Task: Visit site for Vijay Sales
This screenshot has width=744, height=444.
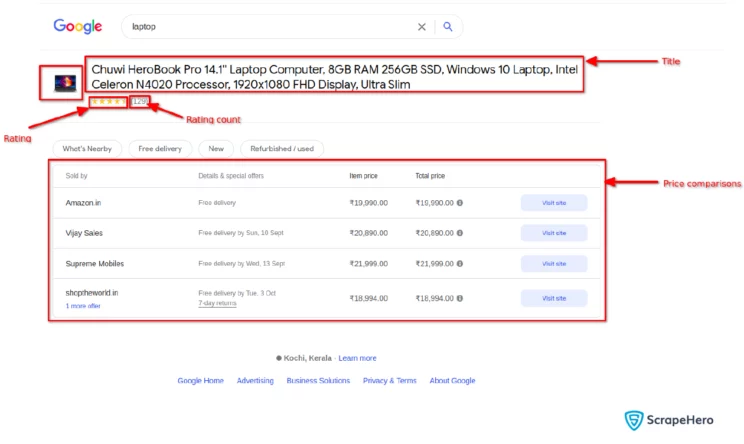Action: [554, 233]
